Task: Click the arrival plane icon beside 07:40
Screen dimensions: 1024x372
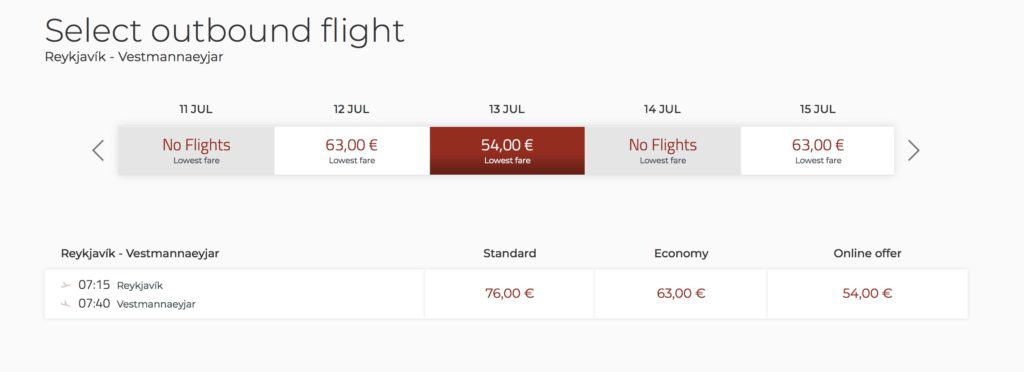Action: [65, 303]
